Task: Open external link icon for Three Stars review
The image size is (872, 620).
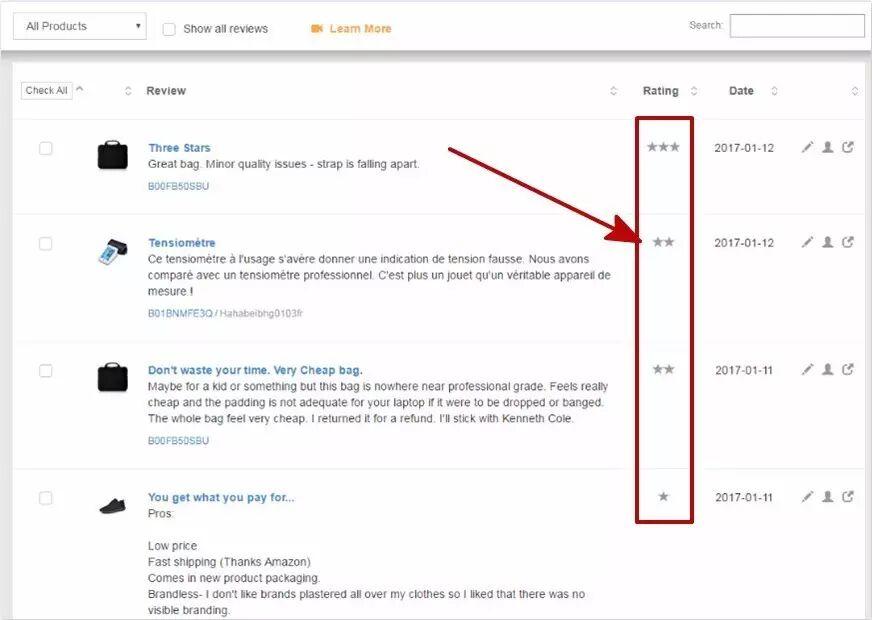Action: pos(848,148)
